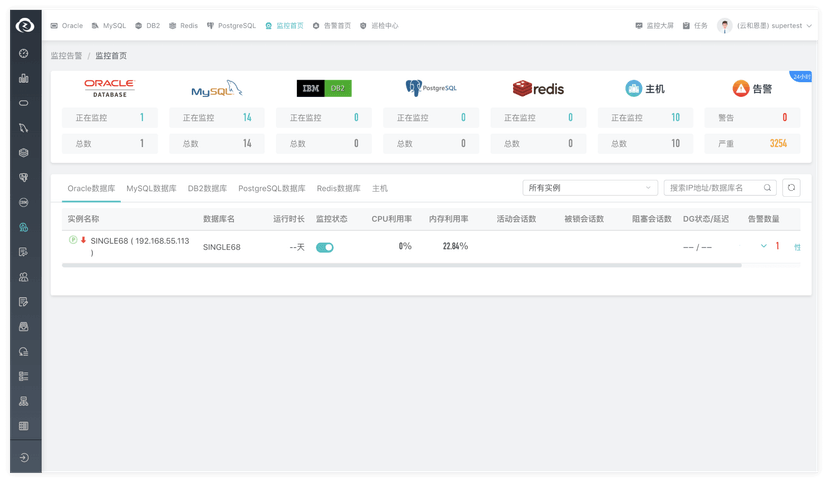
Task: Click the 监控告警 breadcrumb link
Action: 67,55
